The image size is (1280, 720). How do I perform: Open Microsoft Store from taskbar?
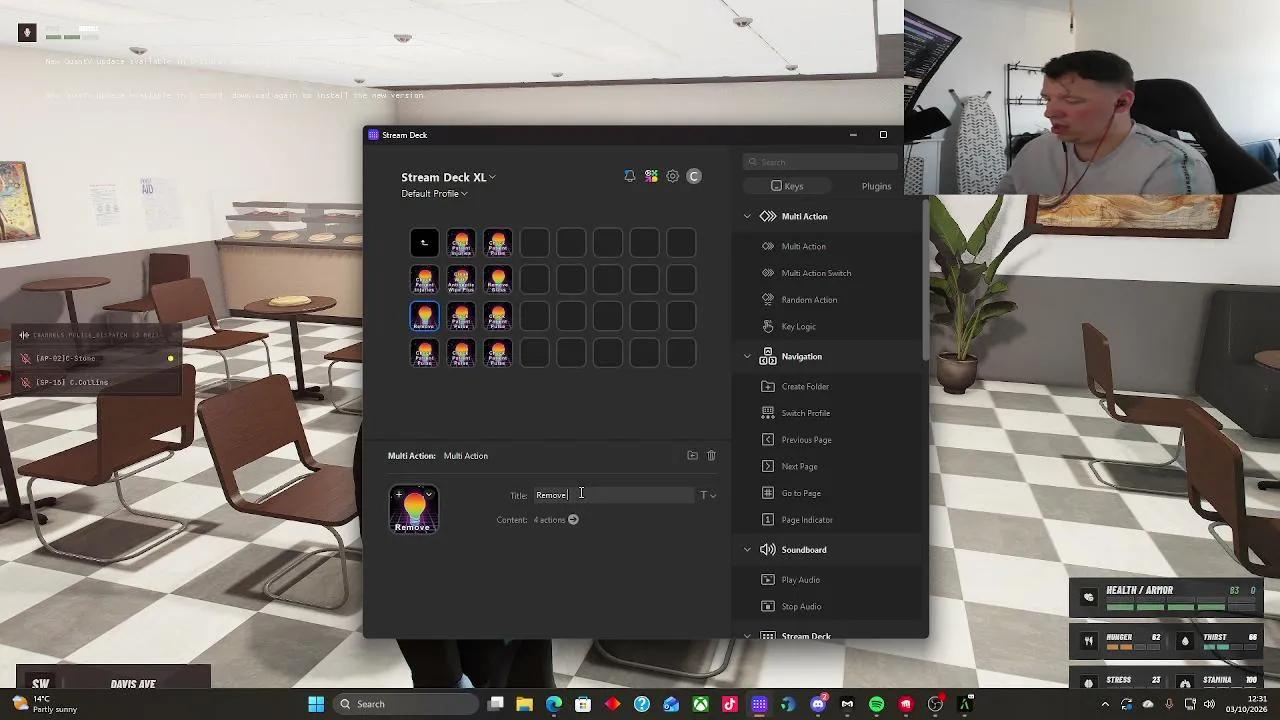[x=583, y=704]
